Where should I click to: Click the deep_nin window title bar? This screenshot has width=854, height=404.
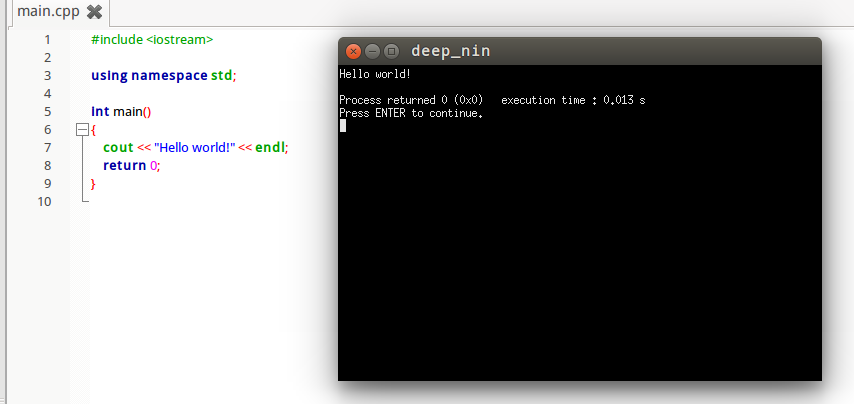[x=580, y=51]
